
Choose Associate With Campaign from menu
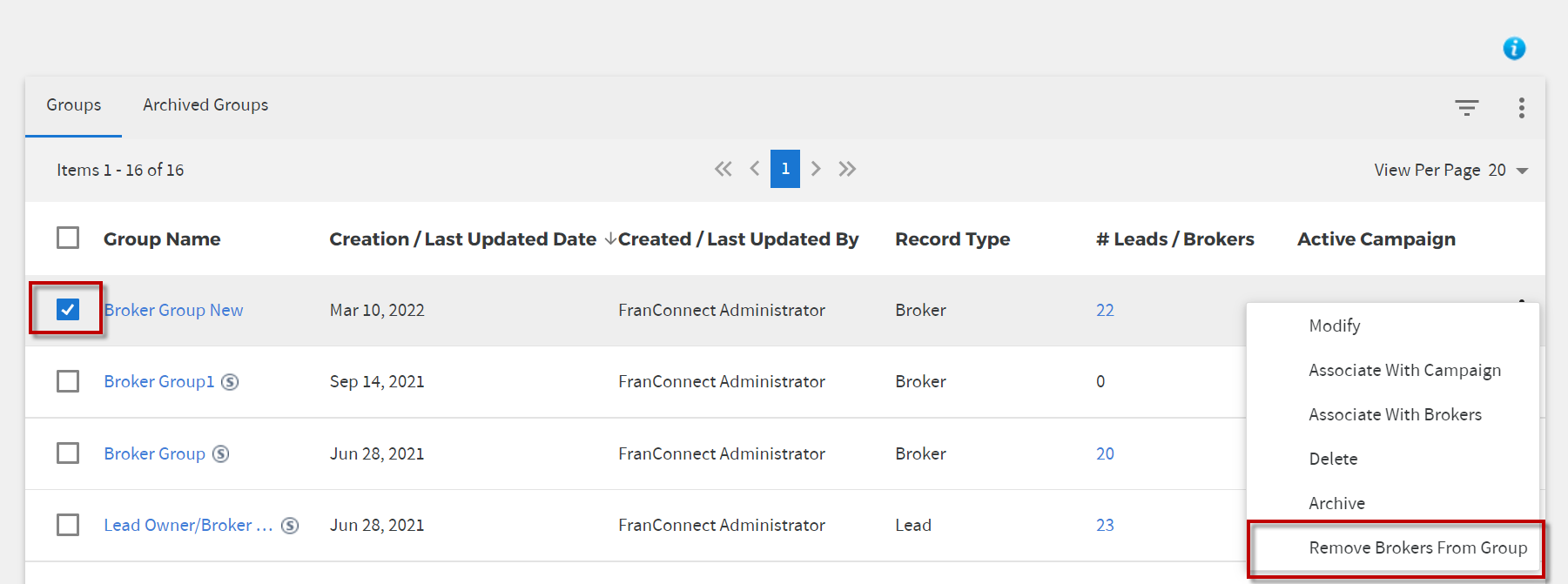(x=1404, y=371)
